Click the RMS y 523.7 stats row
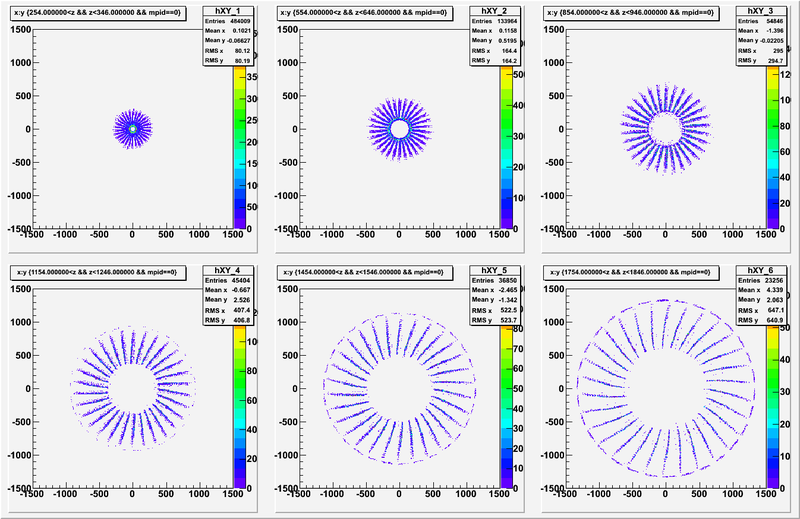This screenshot has width=800, height=519. (x=494, y=320)
